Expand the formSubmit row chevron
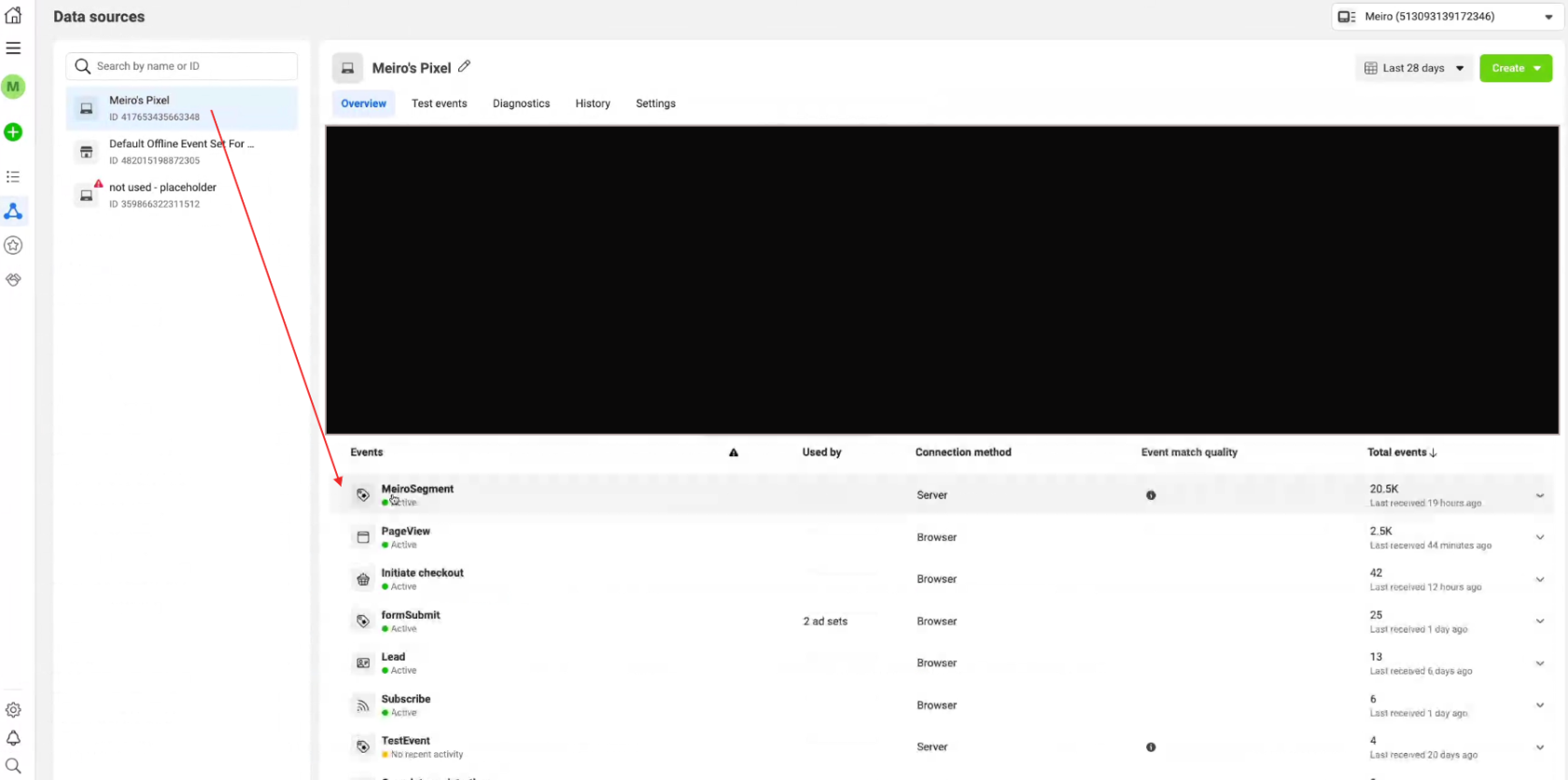The width and height of the screenshot is (1568, 780). pos(1540,621)
